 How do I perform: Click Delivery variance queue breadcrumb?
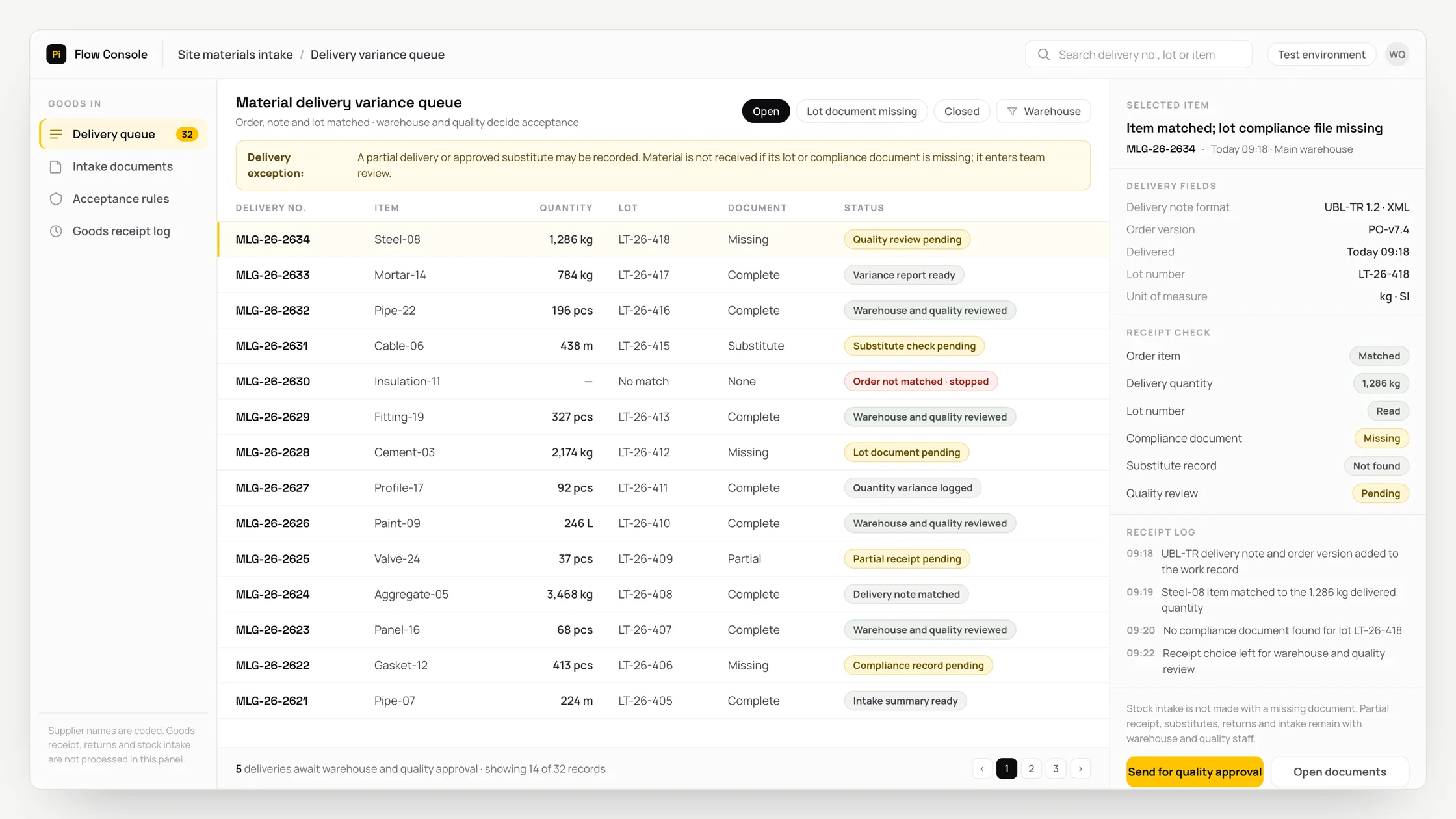pyautogui.click(x=378, y=55)
